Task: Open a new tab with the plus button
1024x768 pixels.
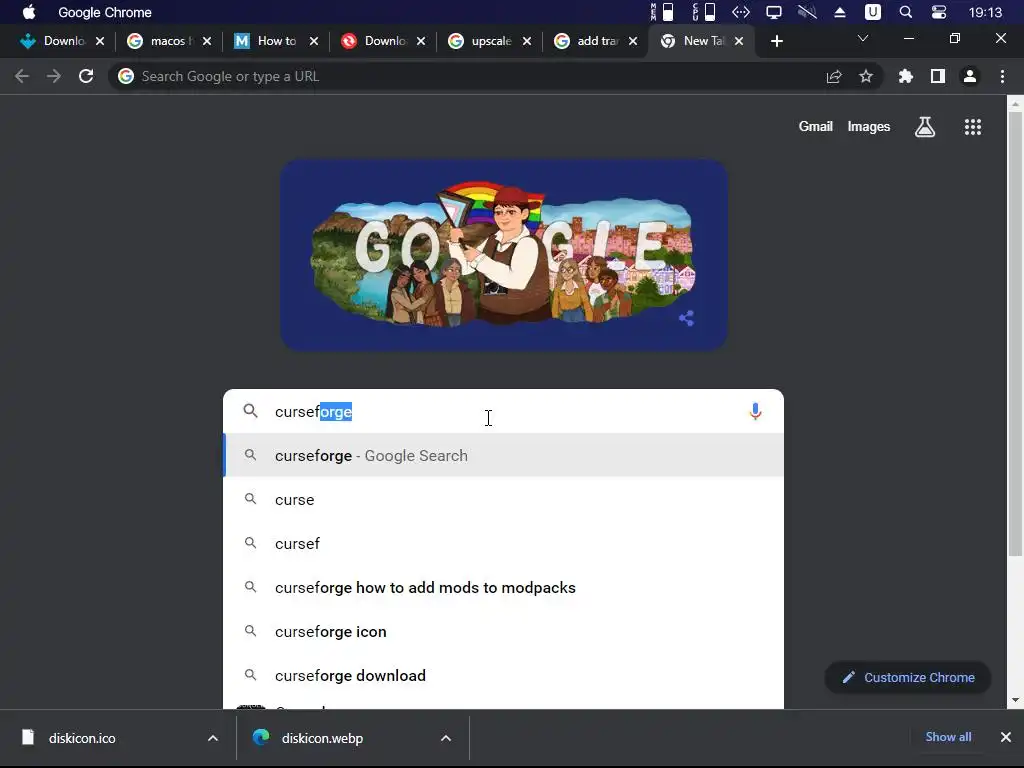Action: point(776,41)
